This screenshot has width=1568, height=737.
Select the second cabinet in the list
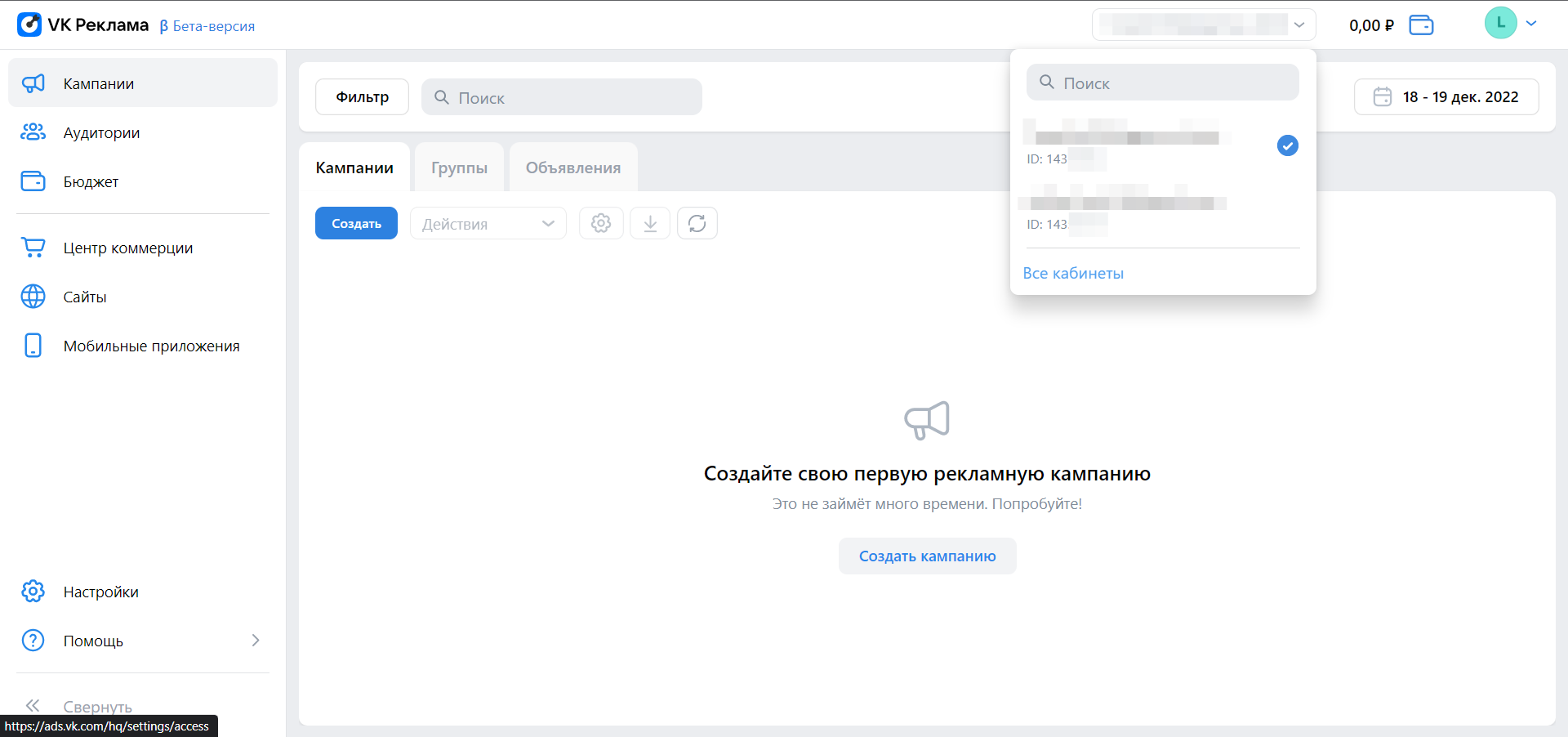[x=1163, y=209]
